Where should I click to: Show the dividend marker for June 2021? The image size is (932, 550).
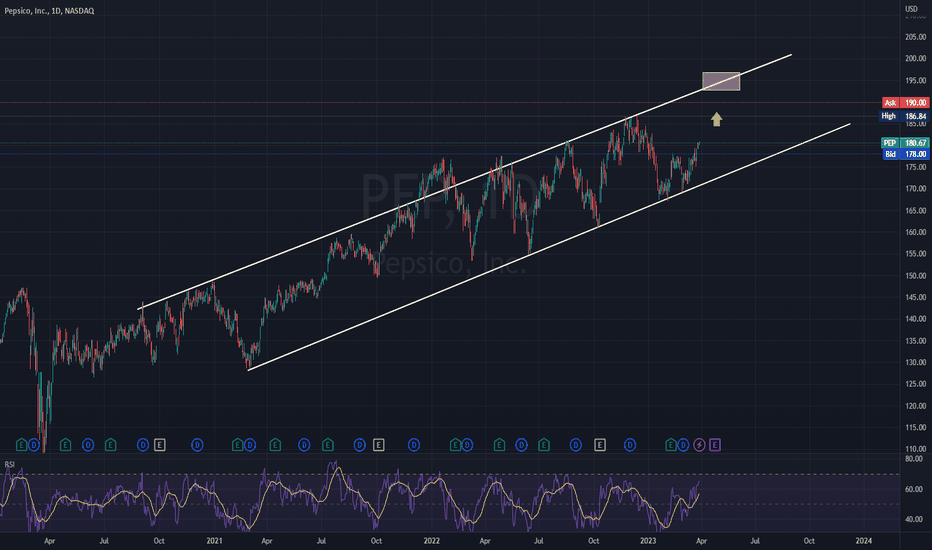[304, 445]
